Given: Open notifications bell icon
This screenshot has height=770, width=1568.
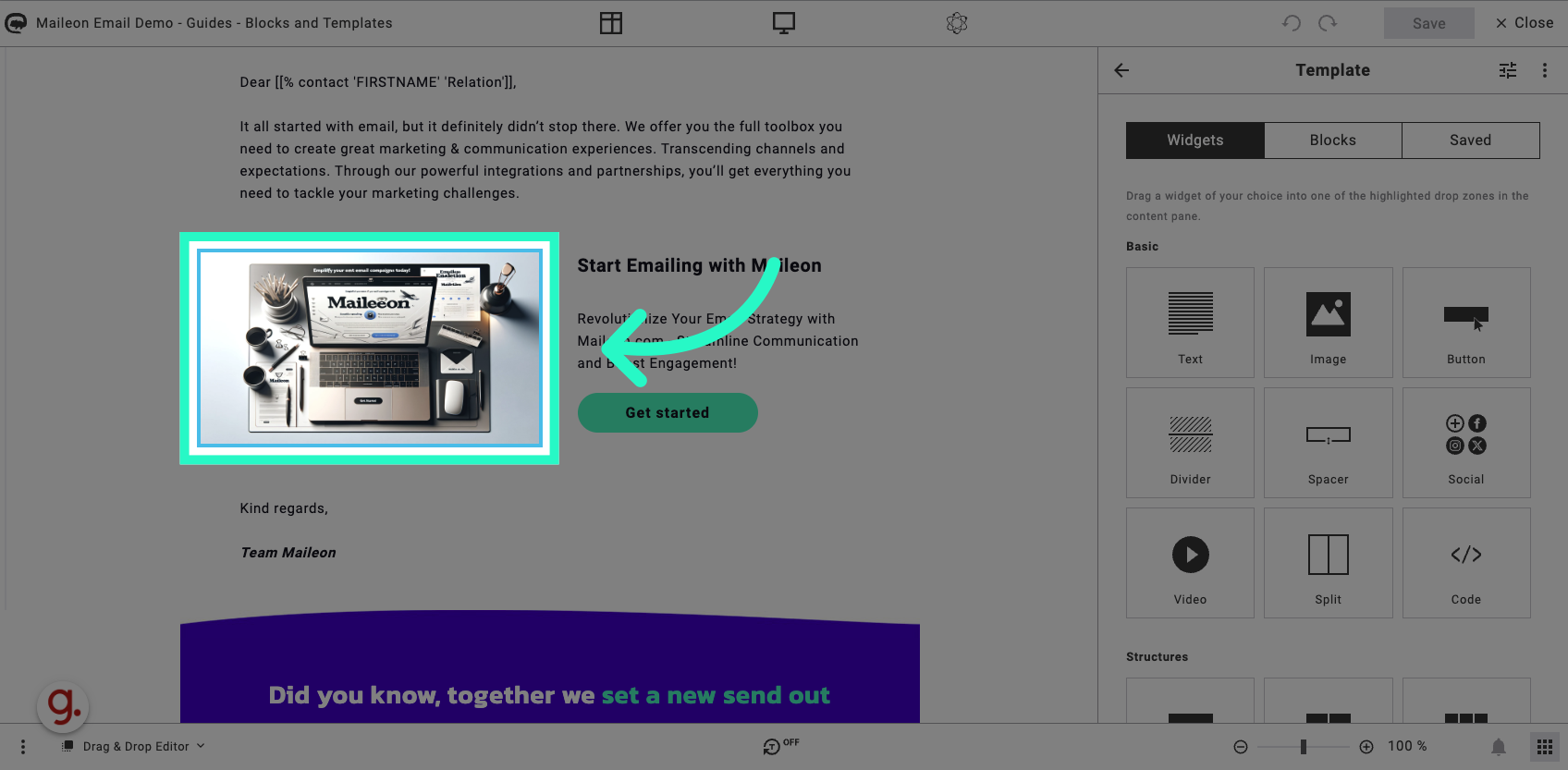Looking at the screenshot, I should [1499, 747].
